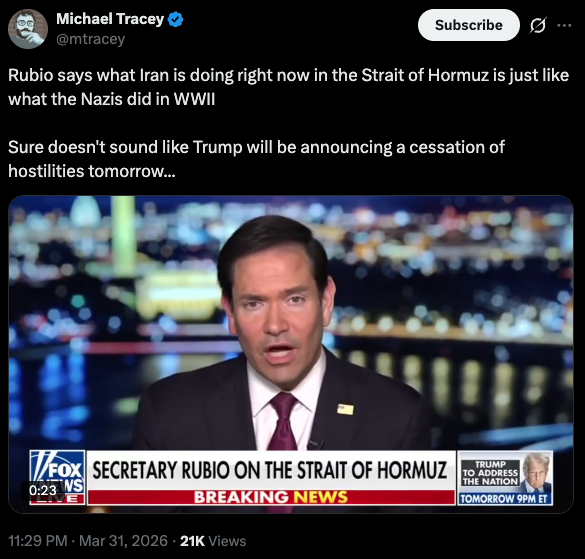
Task: Click the Subscribe button
Action: [x=469, y=25]
